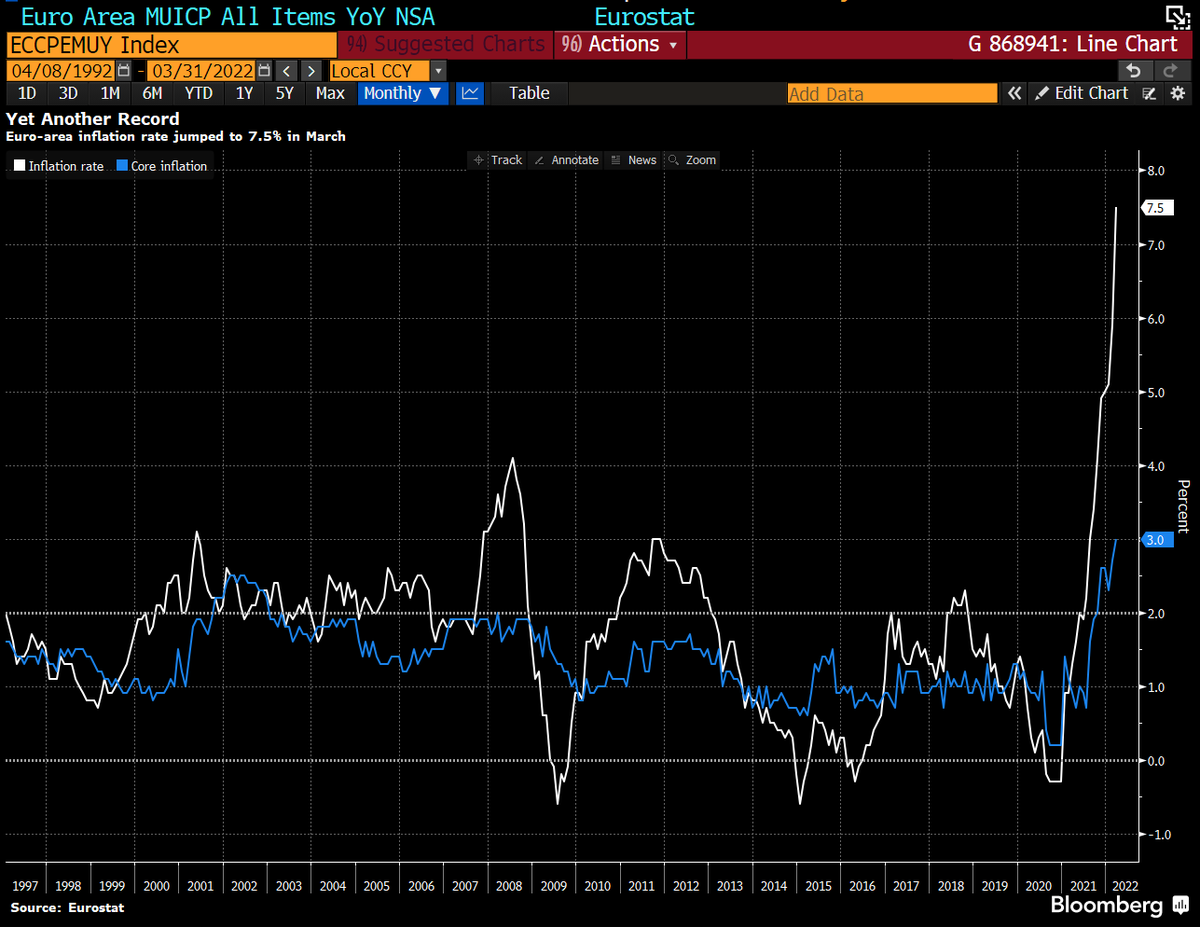
Task: Click the ECCPEMUY Index security field
Action: pyautogui.click(x=171, y=45)
